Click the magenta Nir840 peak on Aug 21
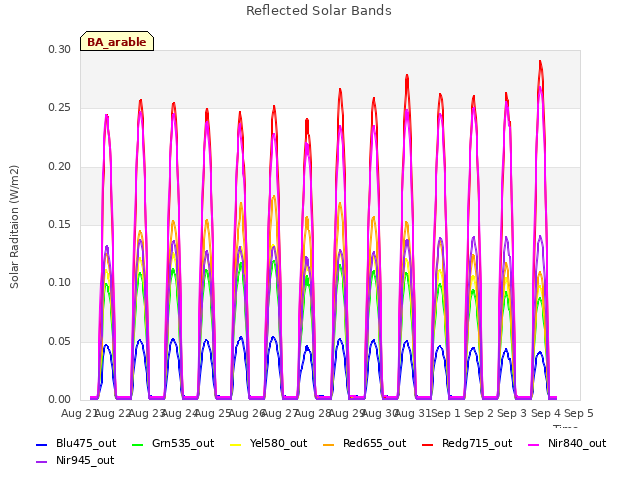Viewport: 640px width, 480px height. [107, 116]
